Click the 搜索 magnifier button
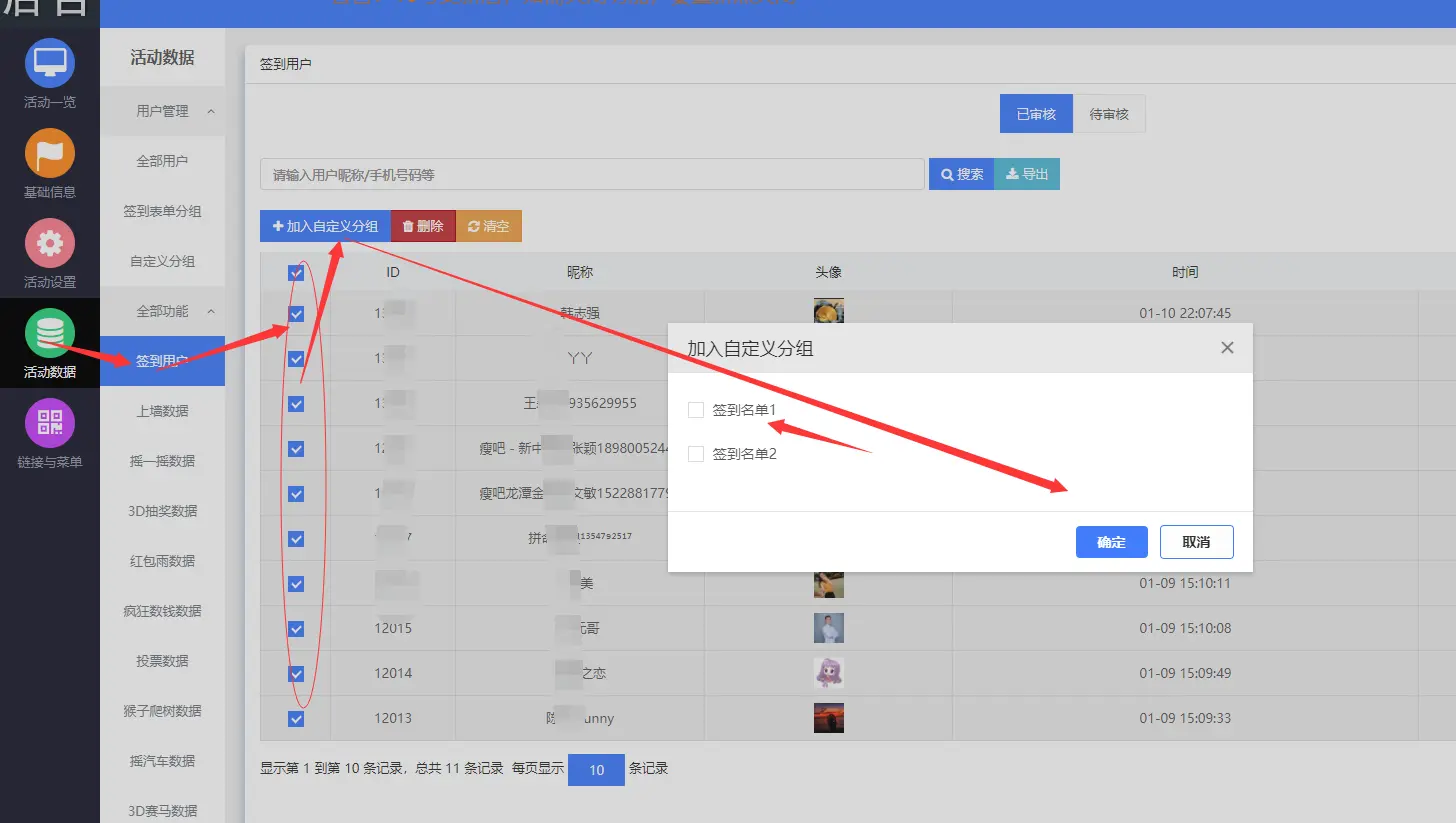 tap(961, 174)
